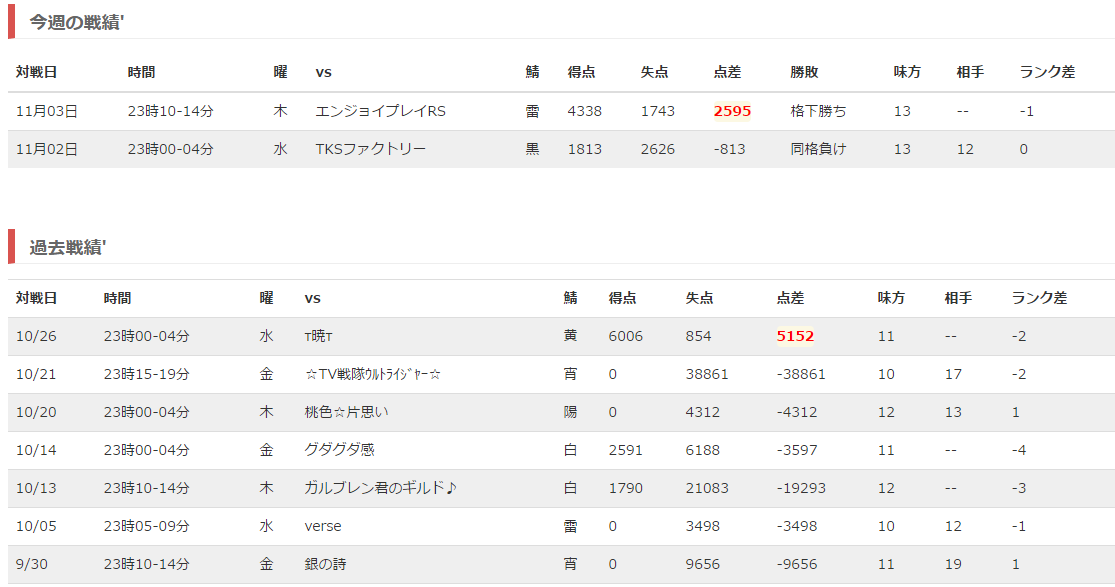Viewport: 1115px width, 587px height.
Task: Click 相手 header in past results table
Action: pos(958,298)
